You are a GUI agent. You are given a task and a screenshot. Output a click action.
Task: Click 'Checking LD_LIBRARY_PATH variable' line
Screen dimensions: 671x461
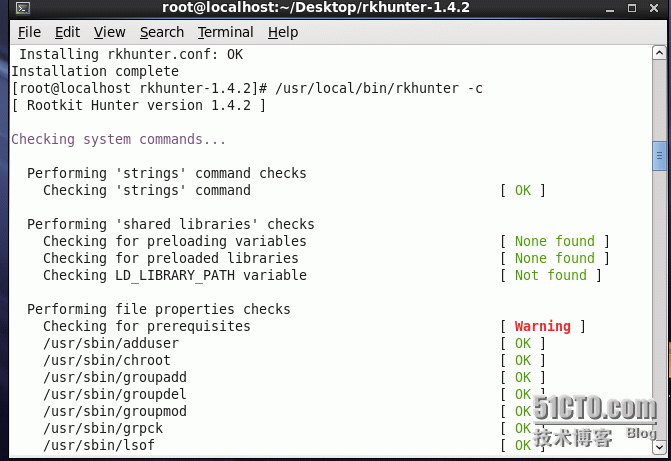point(175,275)
